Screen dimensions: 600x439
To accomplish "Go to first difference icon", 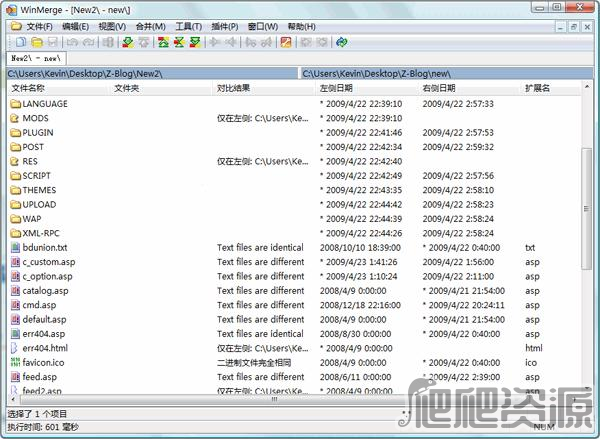I will click(x=163, y=42).
